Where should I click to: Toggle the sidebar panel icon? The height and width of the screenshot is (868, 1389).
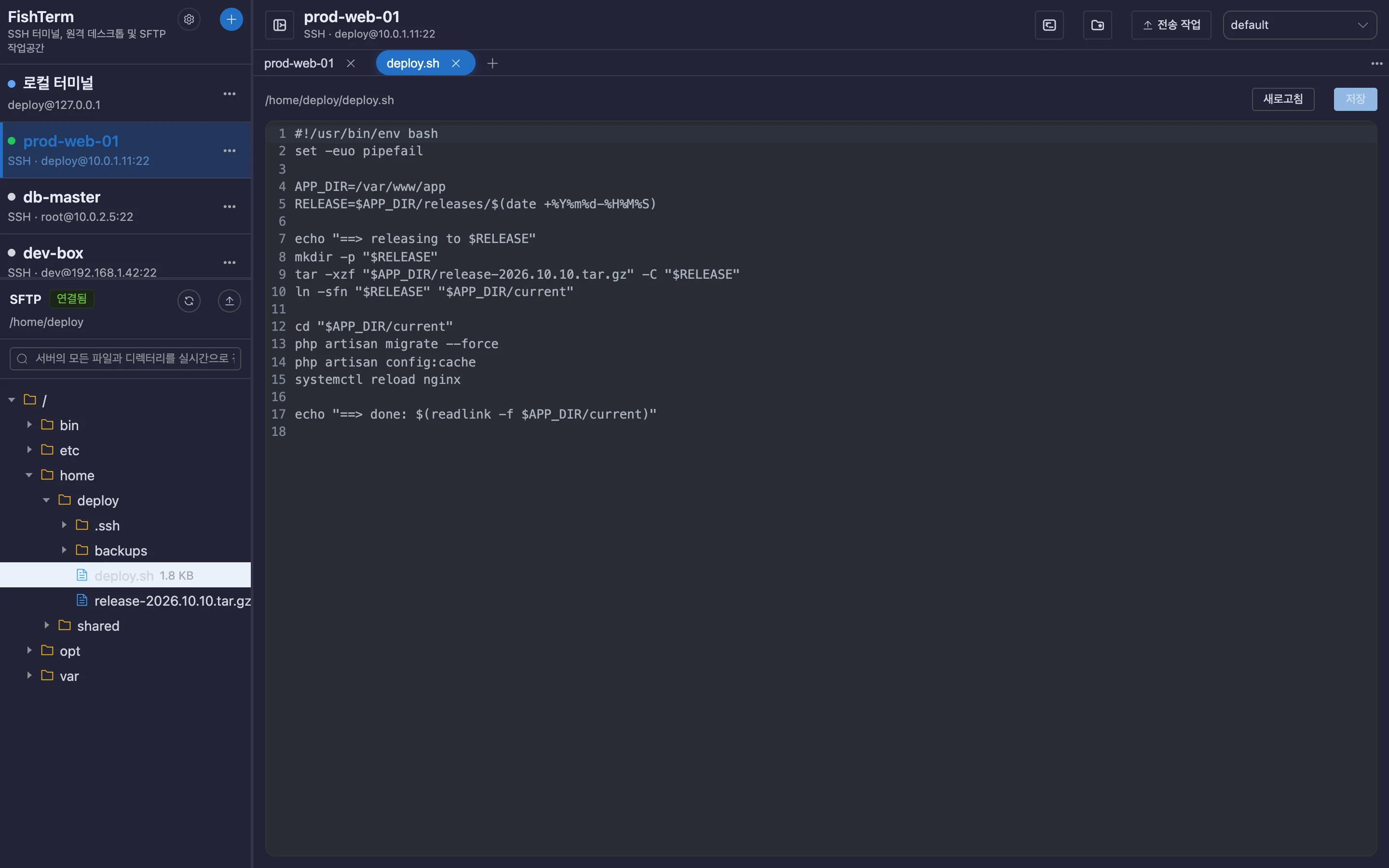tap(280, 25)
